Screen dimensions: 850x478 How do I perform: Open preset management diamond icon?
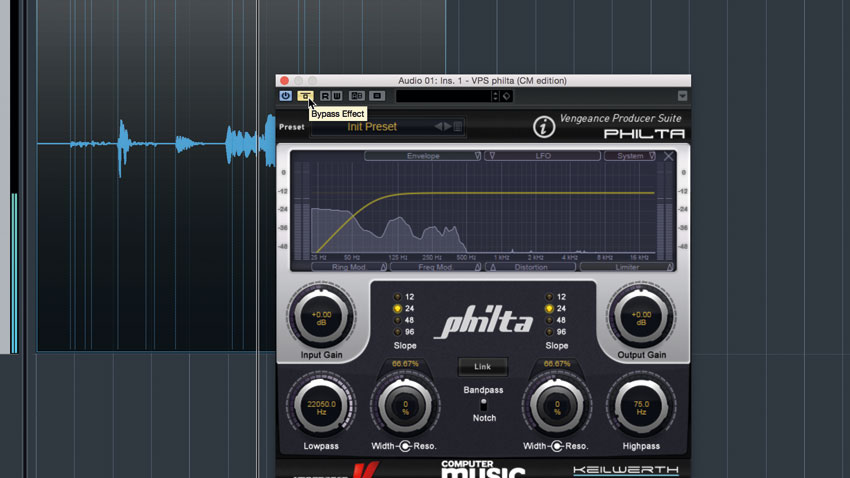click(506, 96)
